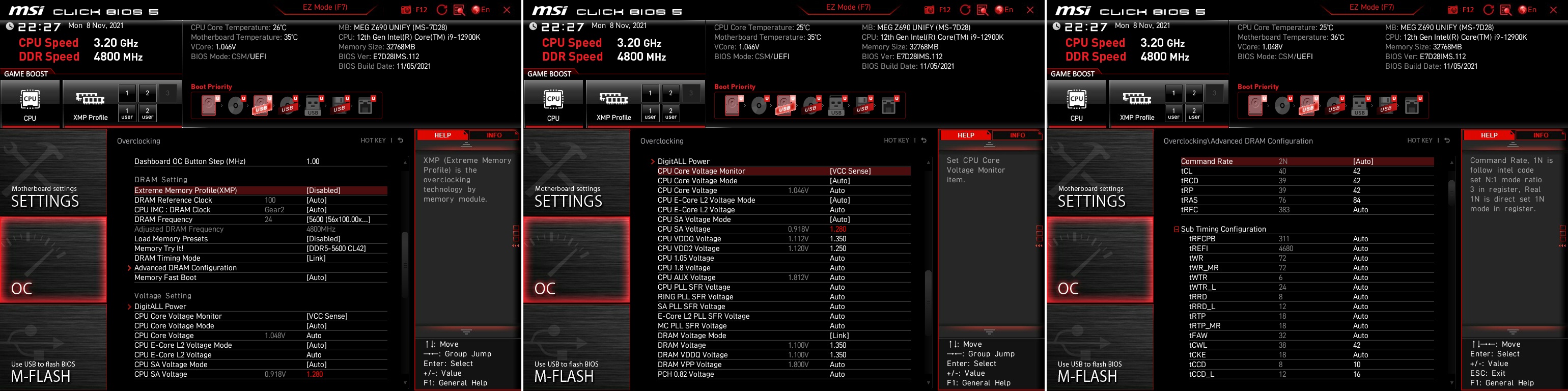Click GAME BOOST label in middle BIOS screen
The height and width of the screenshot is (391, 1568).
click(x=549, y=74)
